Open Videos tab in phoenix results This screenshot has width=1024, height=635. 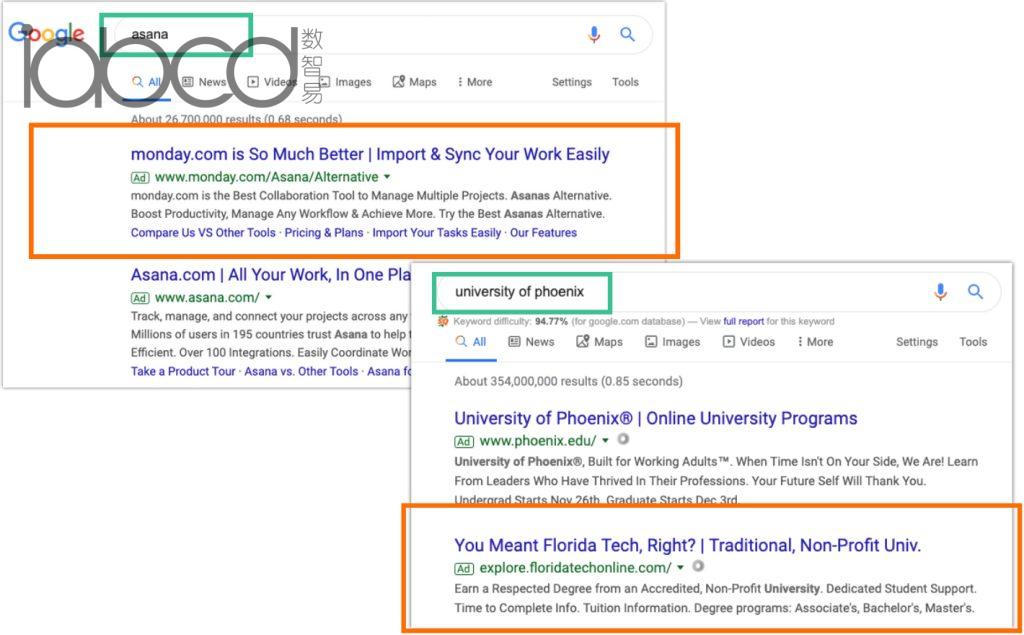(748, 342)
